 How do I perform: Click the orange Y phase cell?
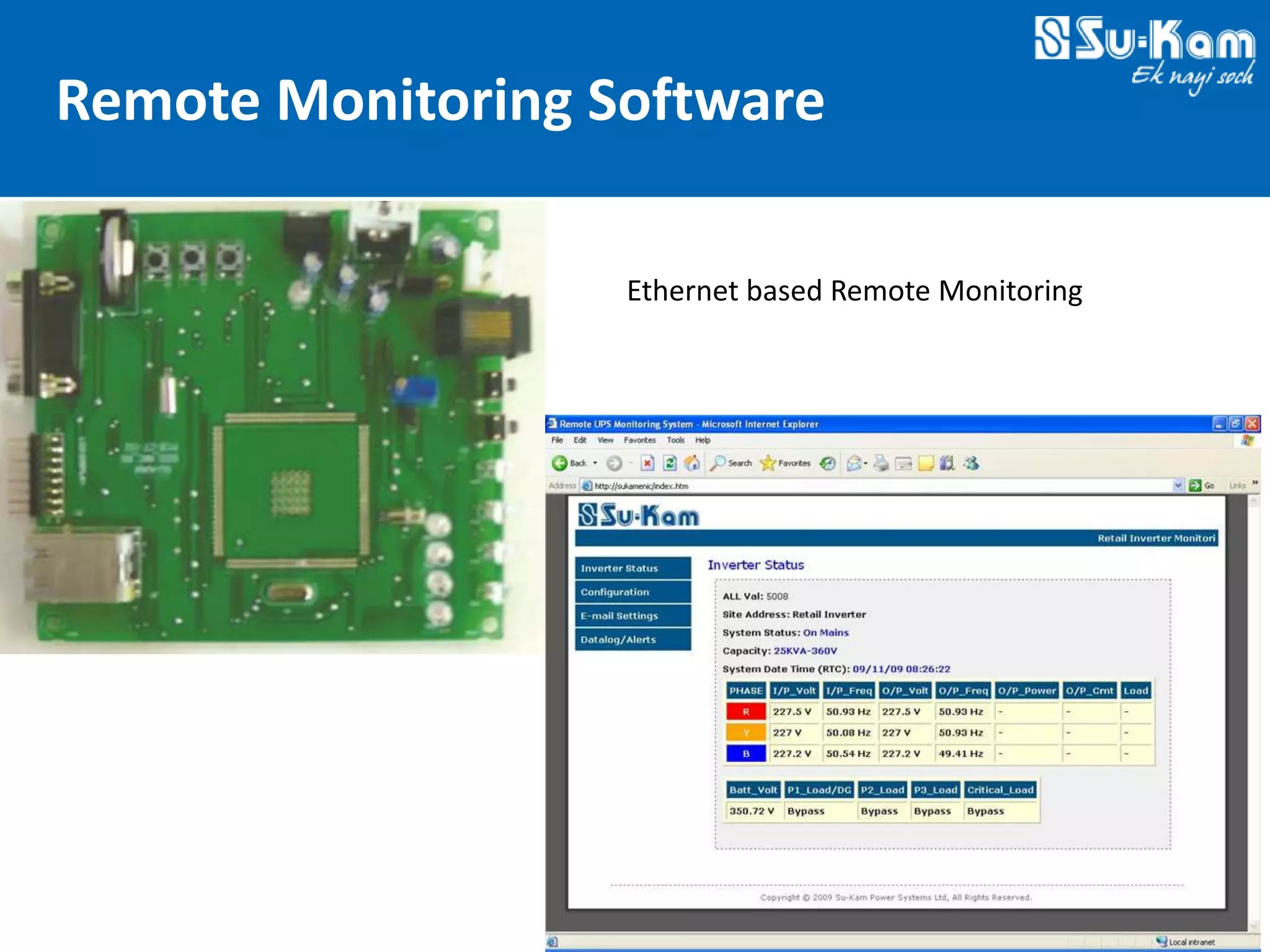[746, 733]
